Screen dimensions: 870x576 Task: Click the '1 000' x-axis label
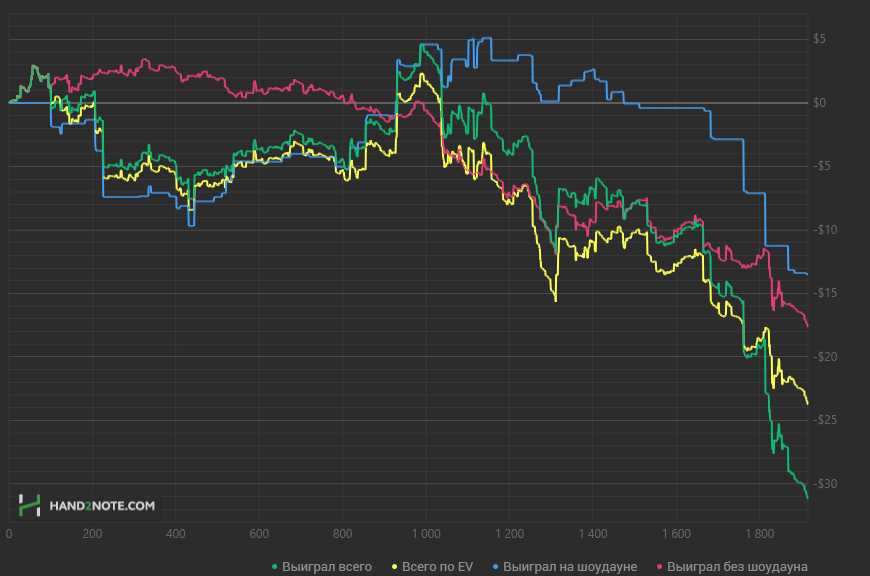click(x=426, y=534)
